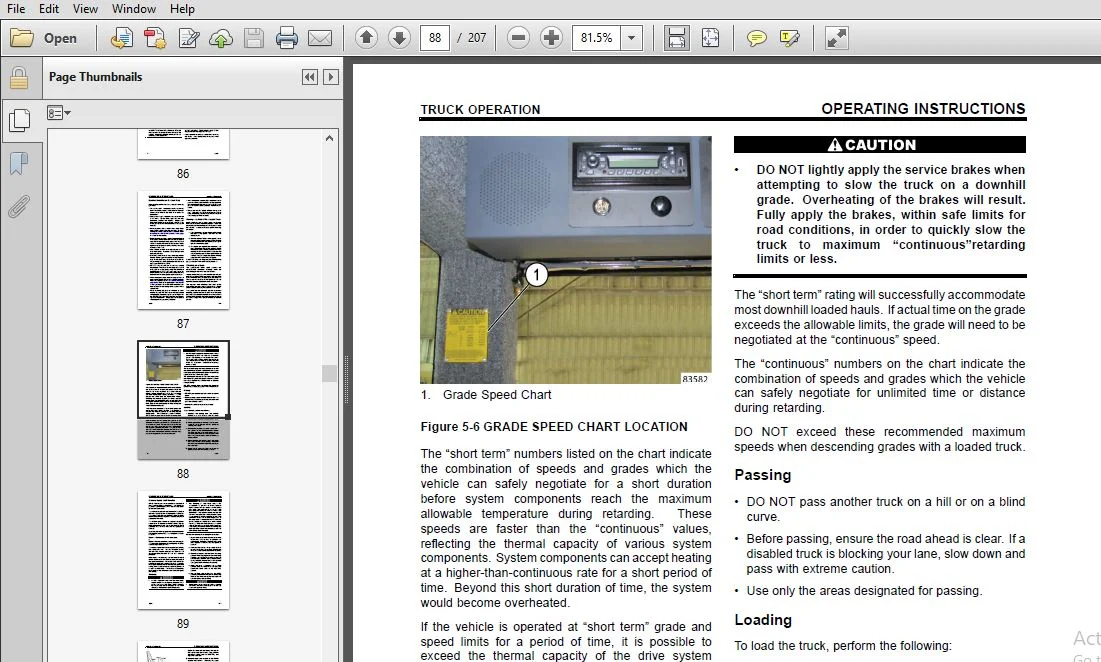
Task: Show the Page Thumbnails panel icon
Action: (x=19, y=121)
